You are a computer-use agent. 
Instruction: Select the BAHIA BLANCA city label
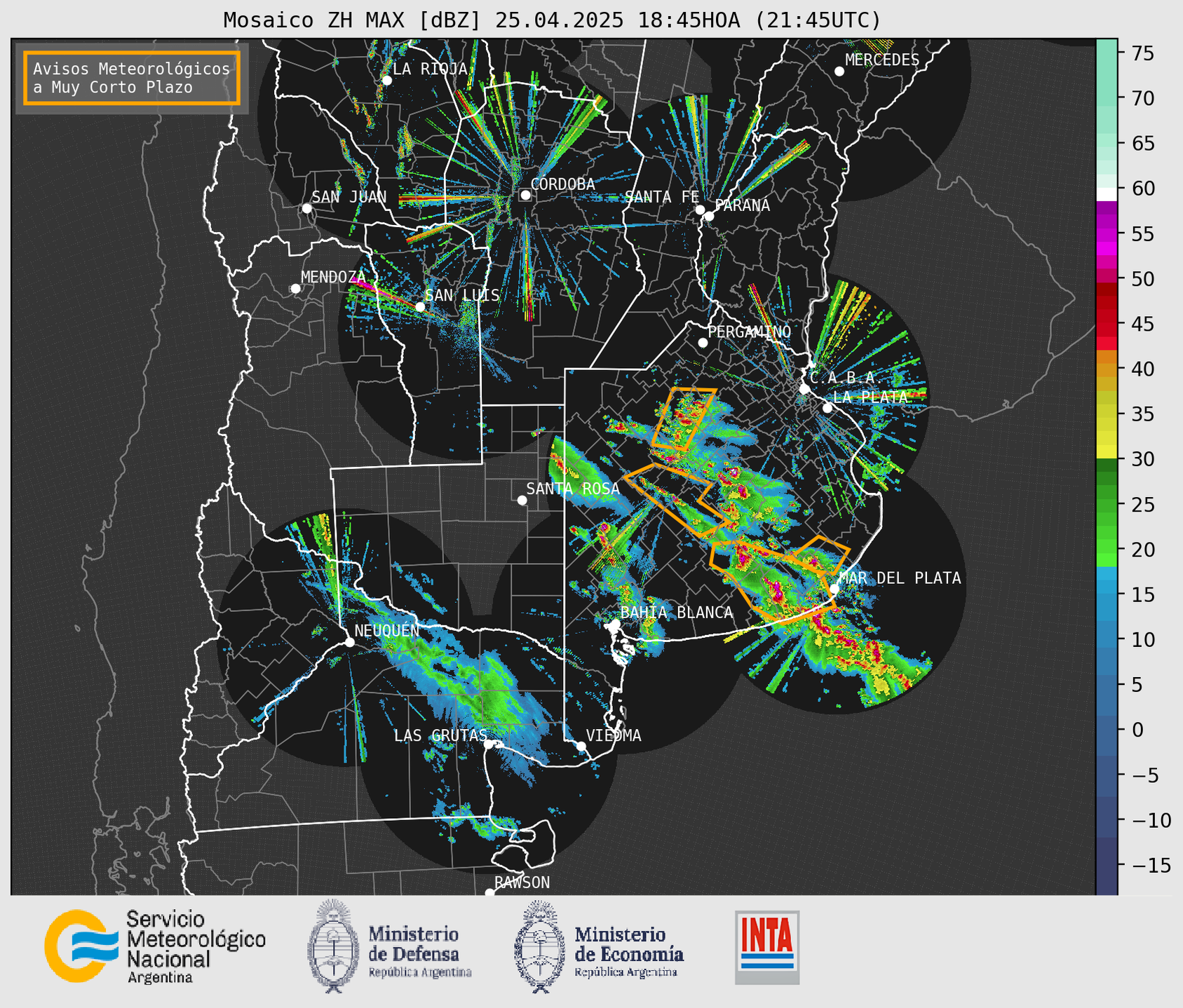(x=677, y=613)
